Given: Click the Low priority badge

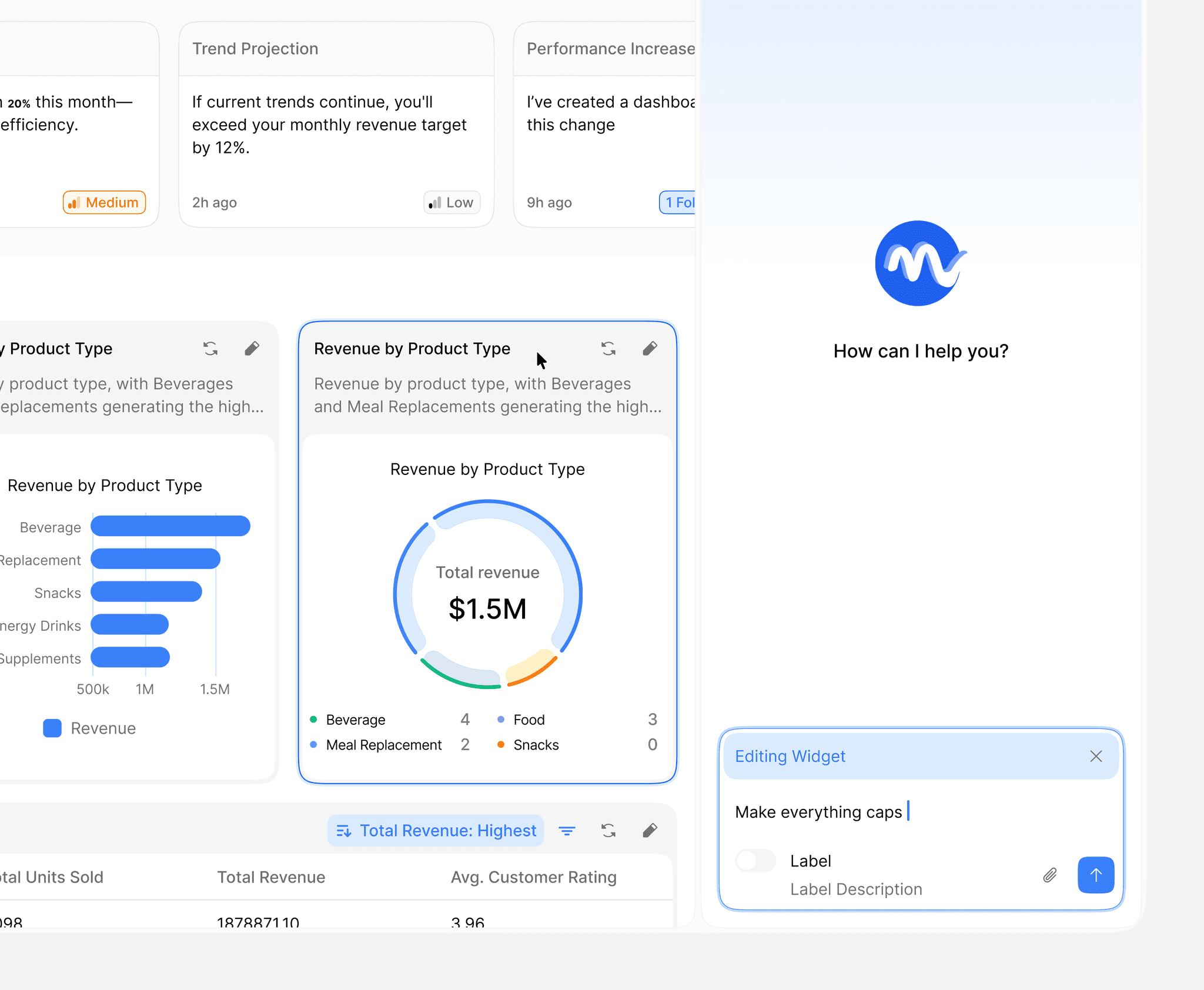Looking at the screenshot, I should (451, 203).
